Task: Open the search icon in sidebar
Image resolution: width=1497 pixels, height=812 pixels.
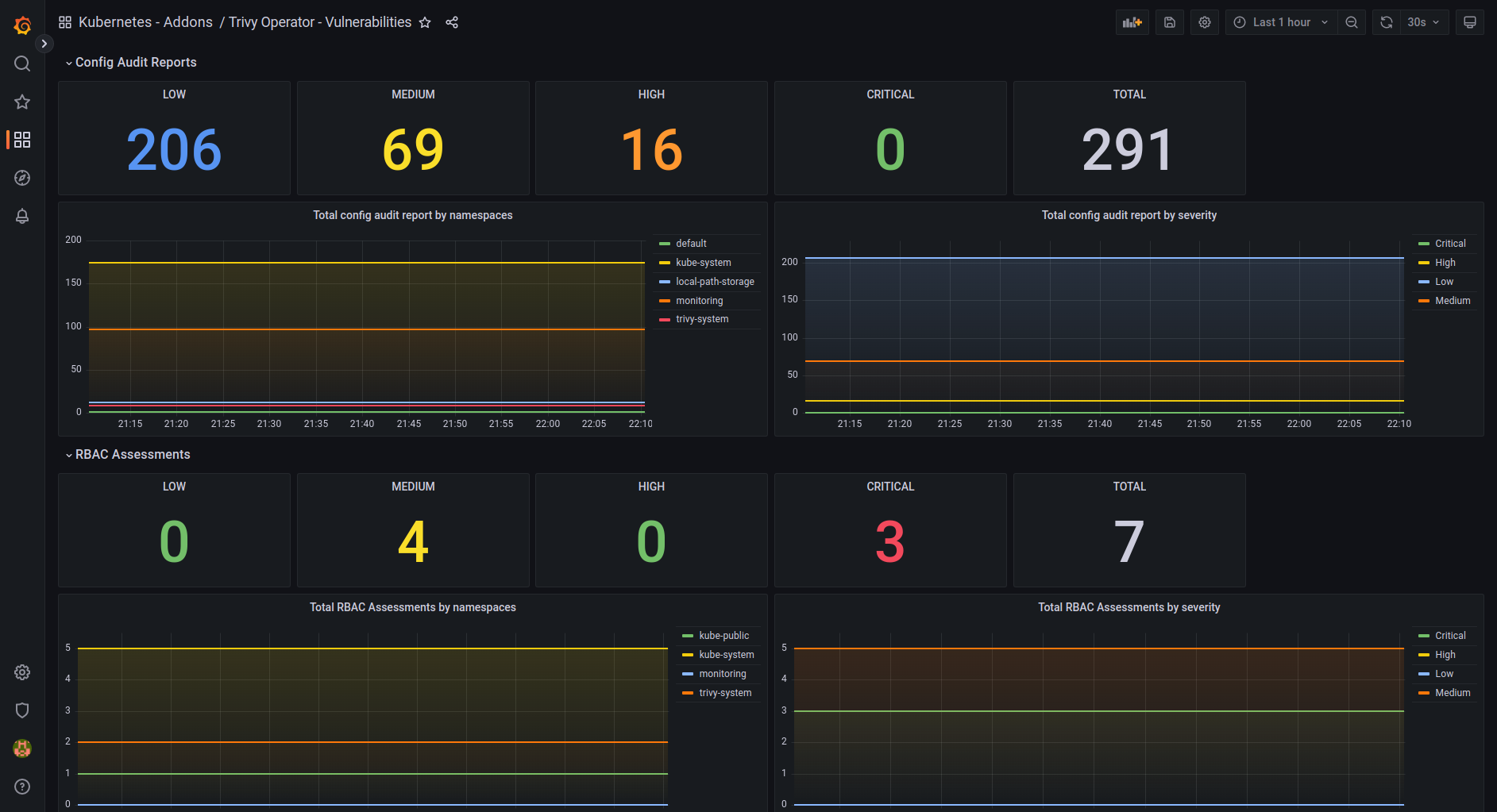Action: coord(22,63)
